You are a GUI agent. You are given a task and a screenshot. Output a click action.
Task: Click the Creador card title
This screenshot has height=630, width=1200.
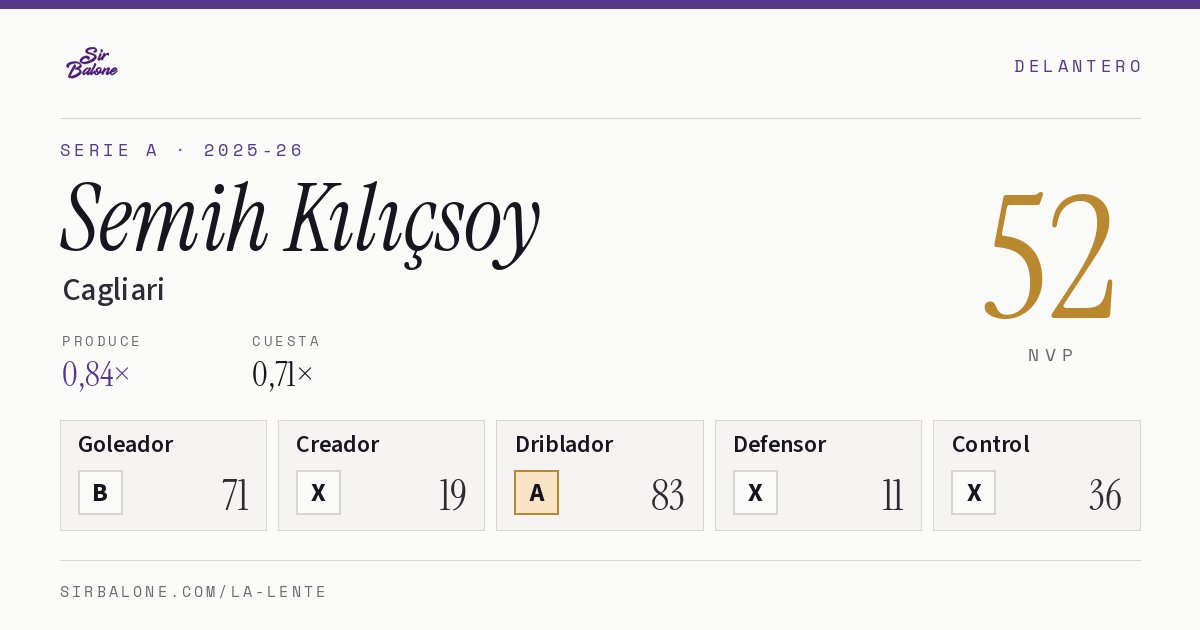338,444
